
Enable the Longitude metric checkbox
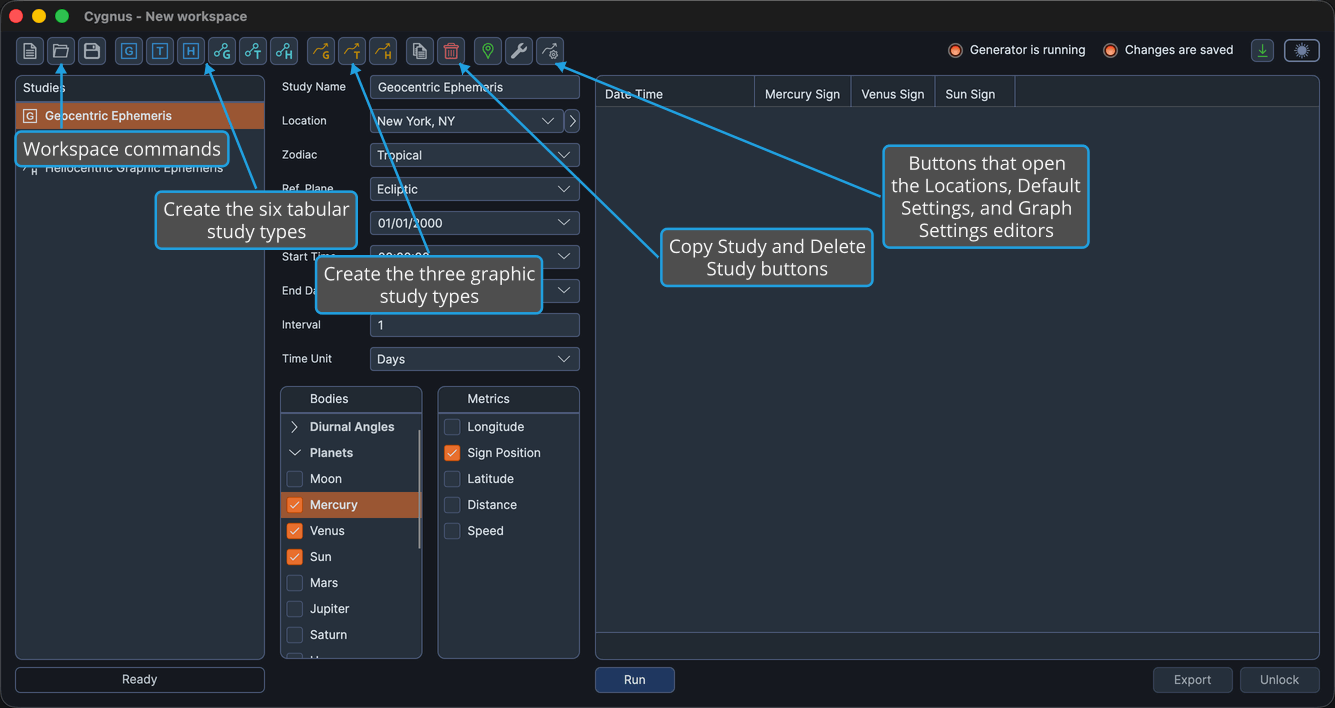[452, 427]
